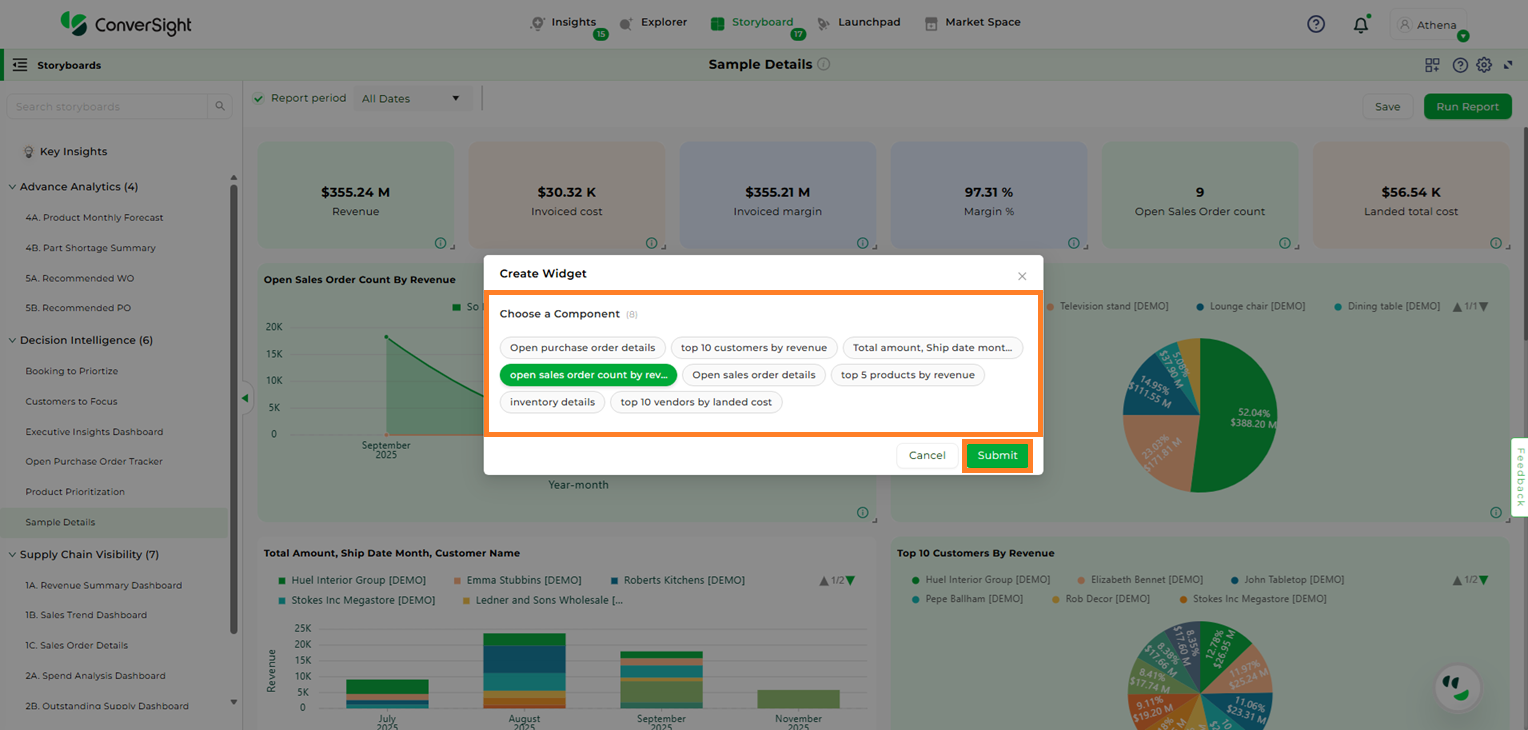Open the storyboard settings gear icon
Image resolution: width=1528 pixels, height=730 pixels.
click(1484, 65)
